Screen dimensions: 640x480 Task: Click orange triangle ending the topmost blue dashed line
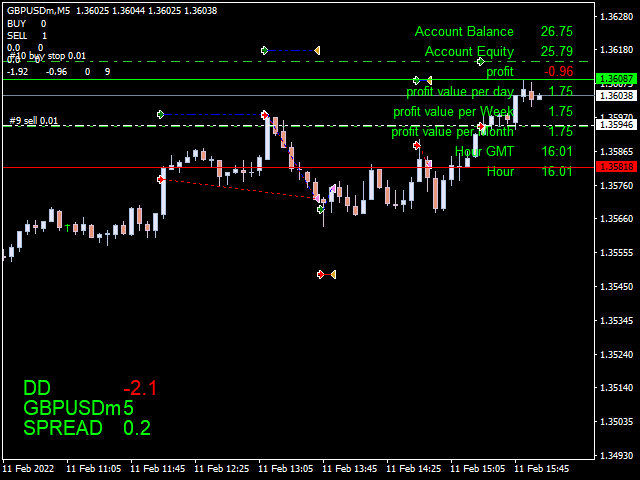click(x=317, y=51)
